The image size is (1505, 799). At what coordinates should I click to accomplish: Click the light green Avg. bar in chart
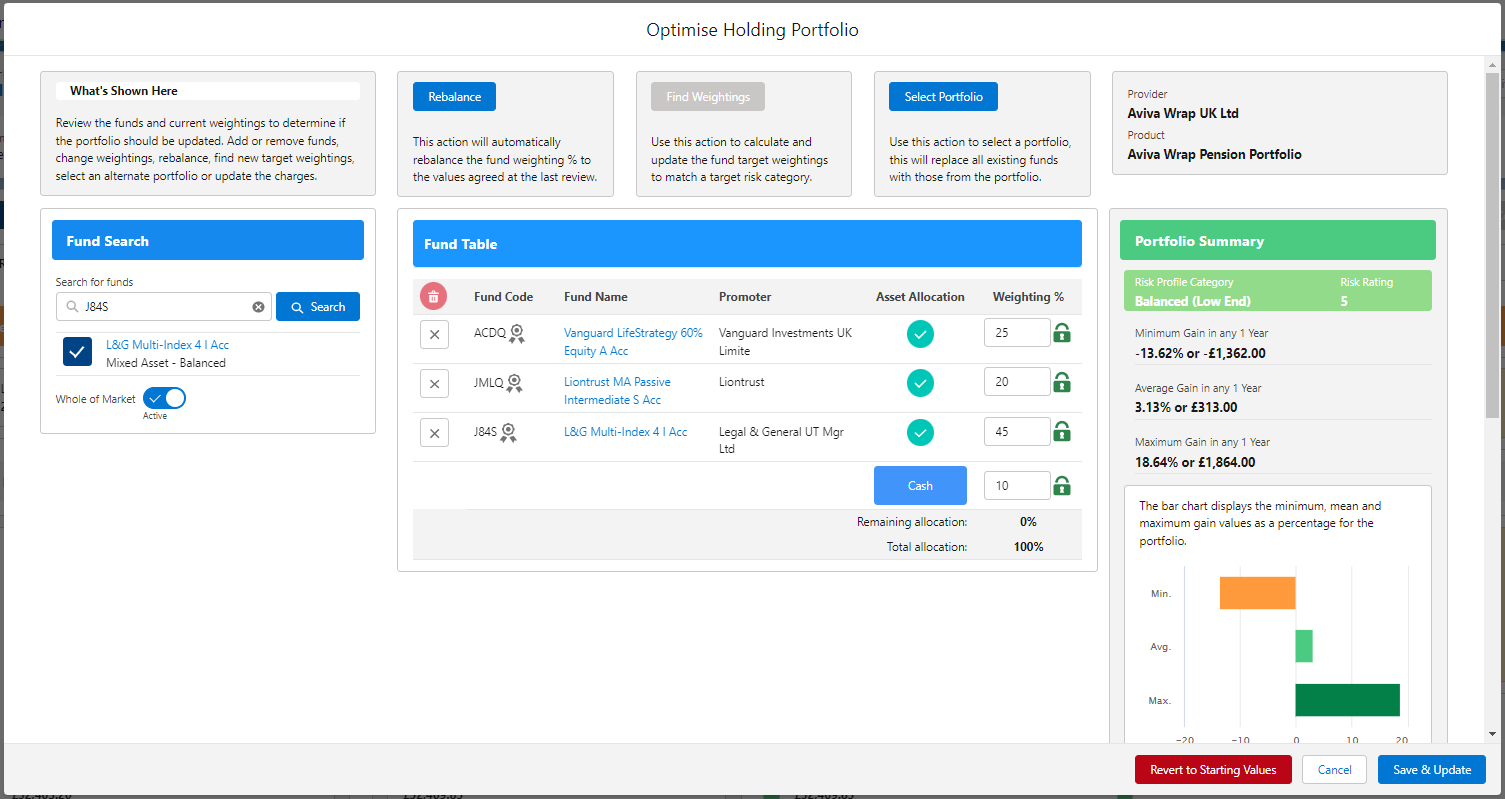coord(1304,646)
